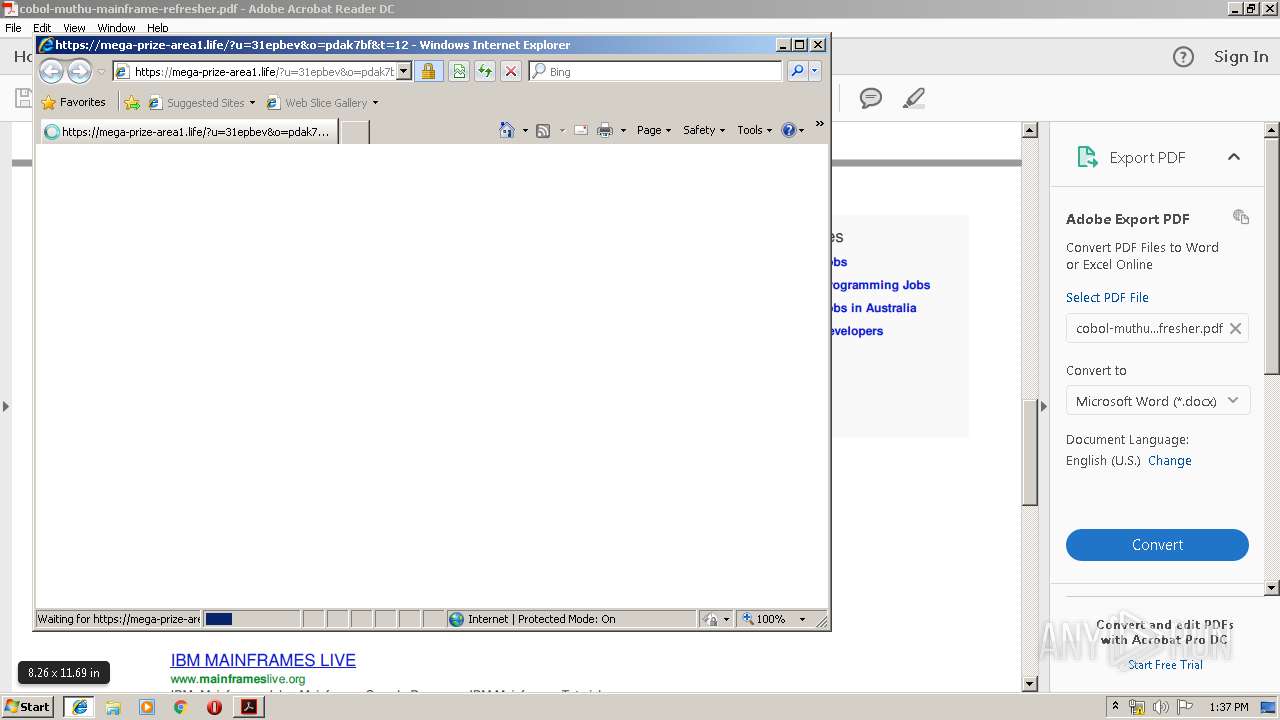Expand the command bar overflow chevron
1280x720 pixels.
pos(820,124)
